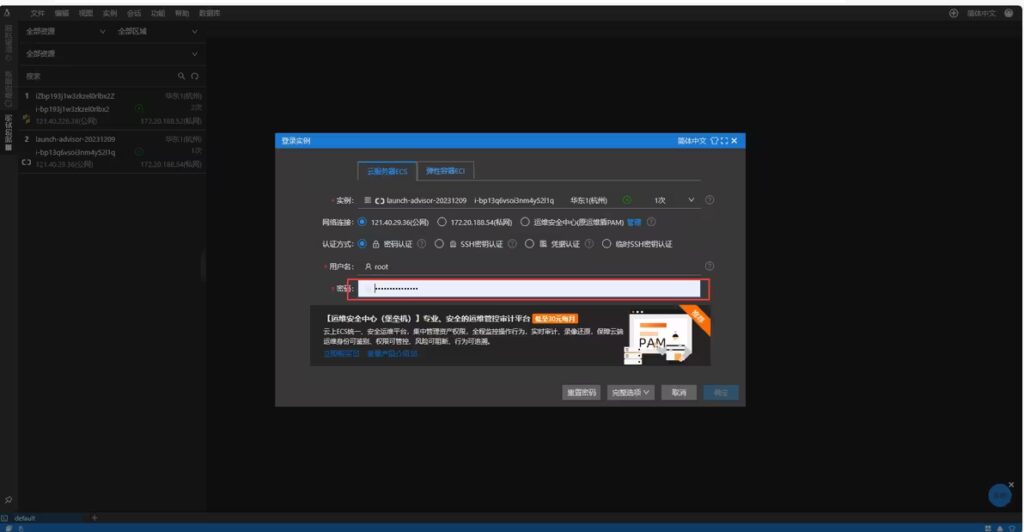Click the fullscreen icon in dialog title bar
The height and width of the screenshot is (532, 1024).
click(724, 141)
